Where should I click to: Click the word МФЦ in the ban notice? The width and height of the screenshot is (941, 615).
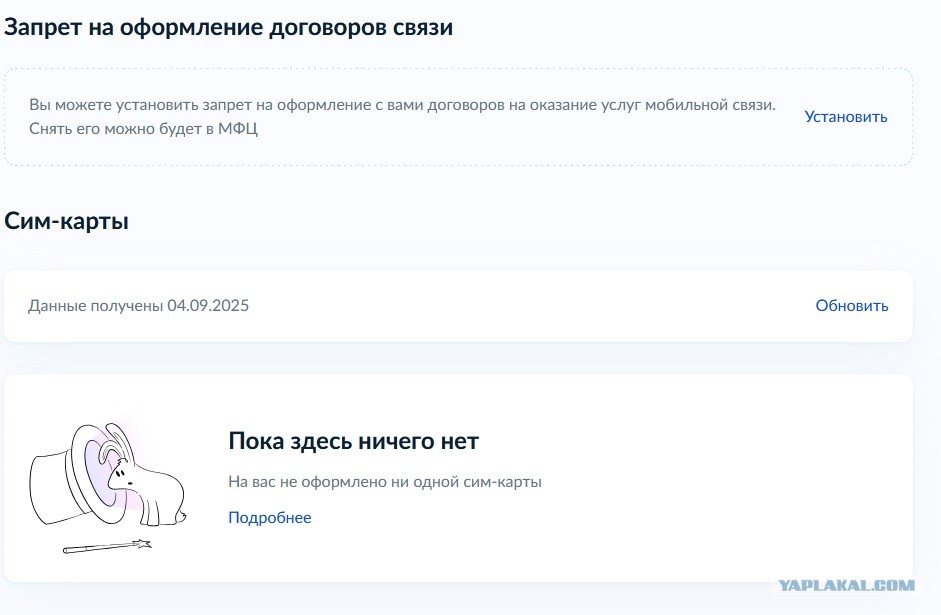(x=238, y=128)
